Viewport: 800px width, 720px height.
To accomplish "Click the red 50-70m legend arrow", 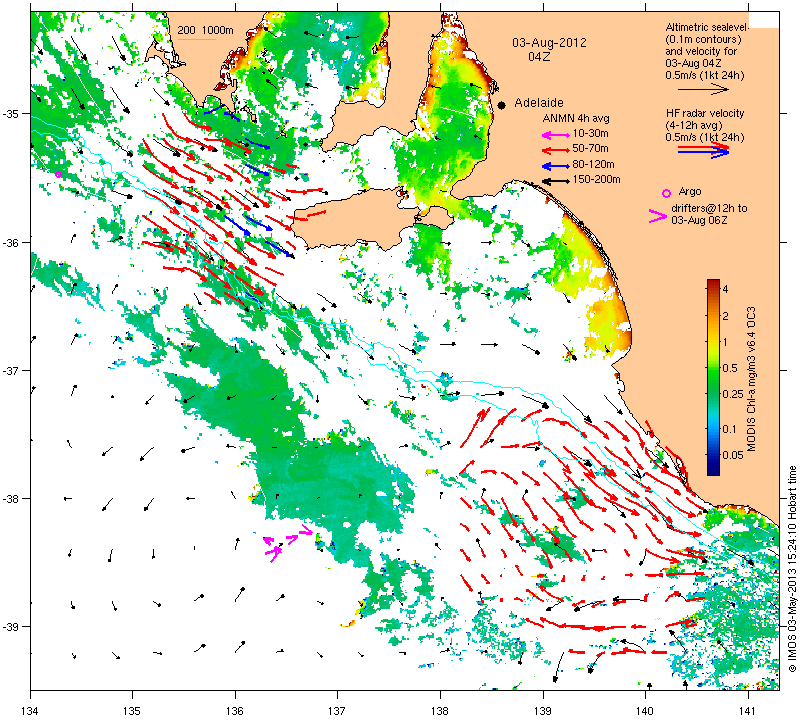I will tap(555, 151).
